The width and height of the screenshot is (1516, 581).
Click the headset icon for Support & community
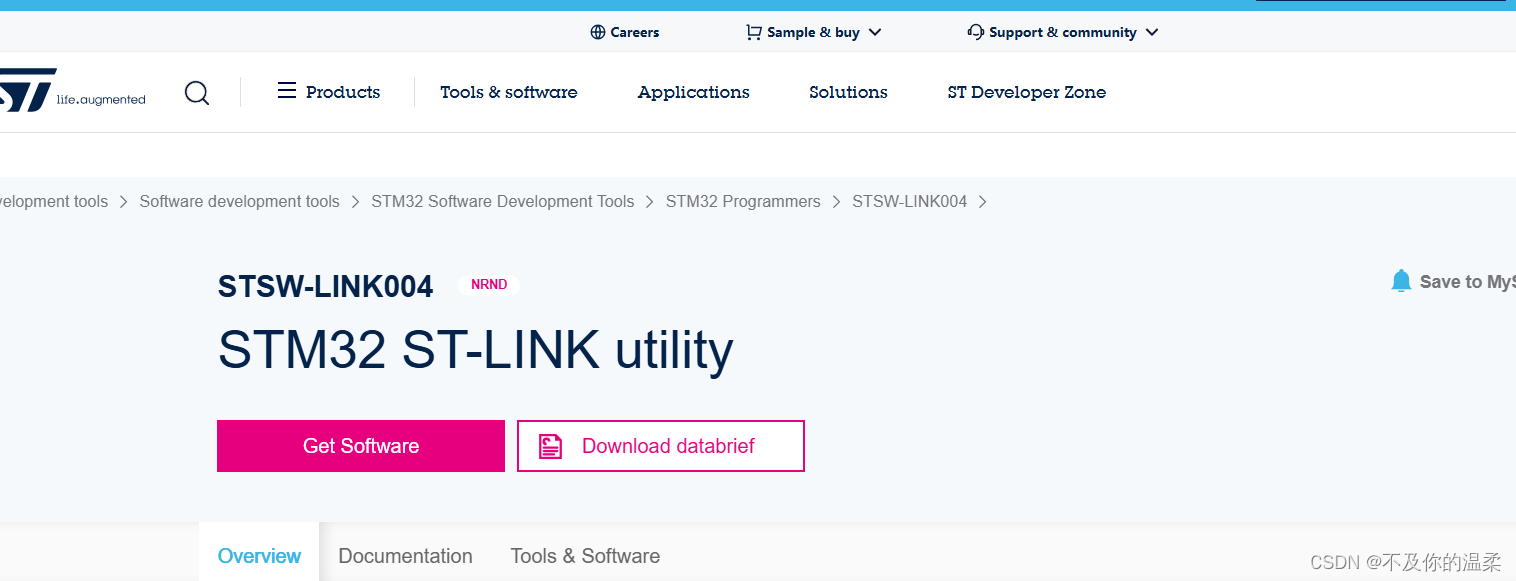pos(976,32)
